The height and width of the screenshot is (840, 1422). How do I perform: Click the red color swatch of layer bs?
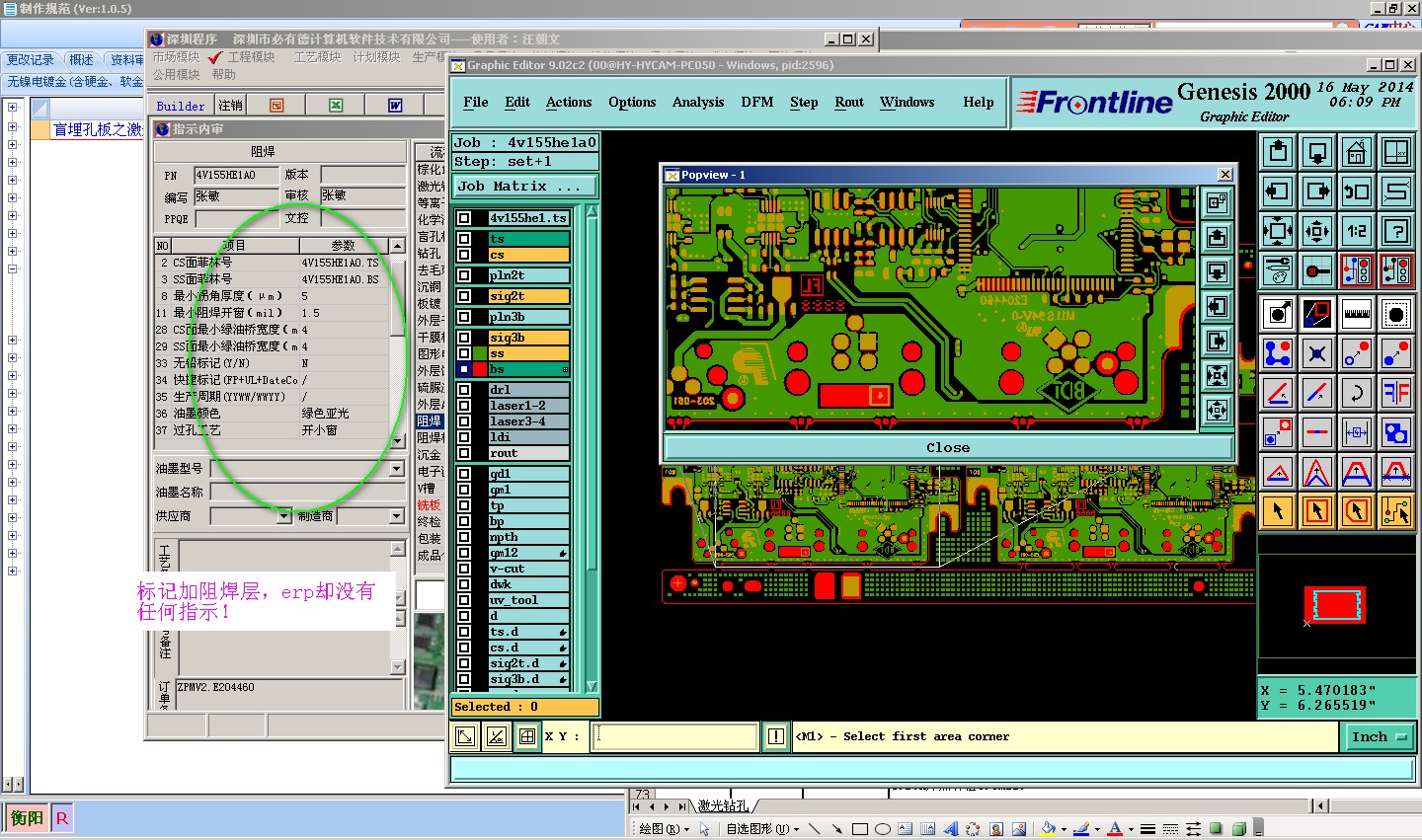click(480, 369)
